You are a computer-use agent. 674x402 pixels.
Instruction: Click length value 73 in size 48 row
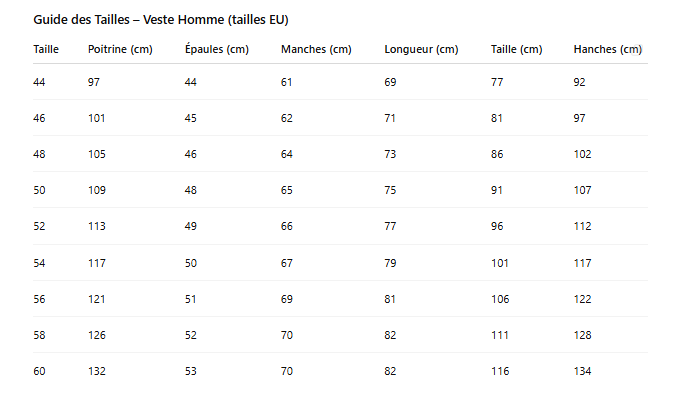pyautogui.click(x=390, y=154)
